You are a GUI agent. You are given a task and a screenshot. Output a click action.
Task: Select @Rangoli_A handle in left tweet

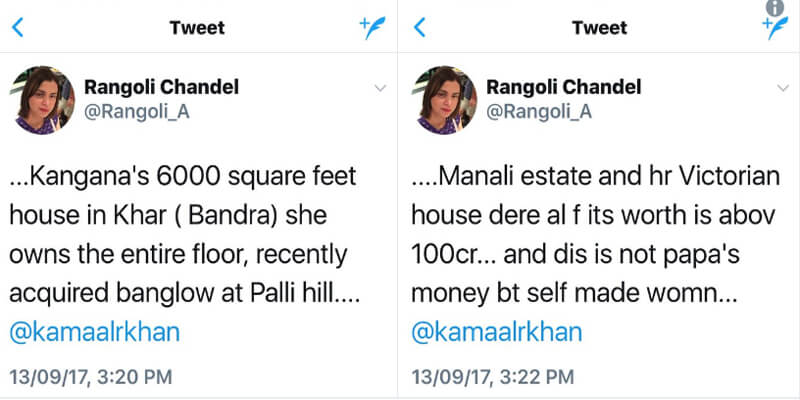tap(137, 111)
